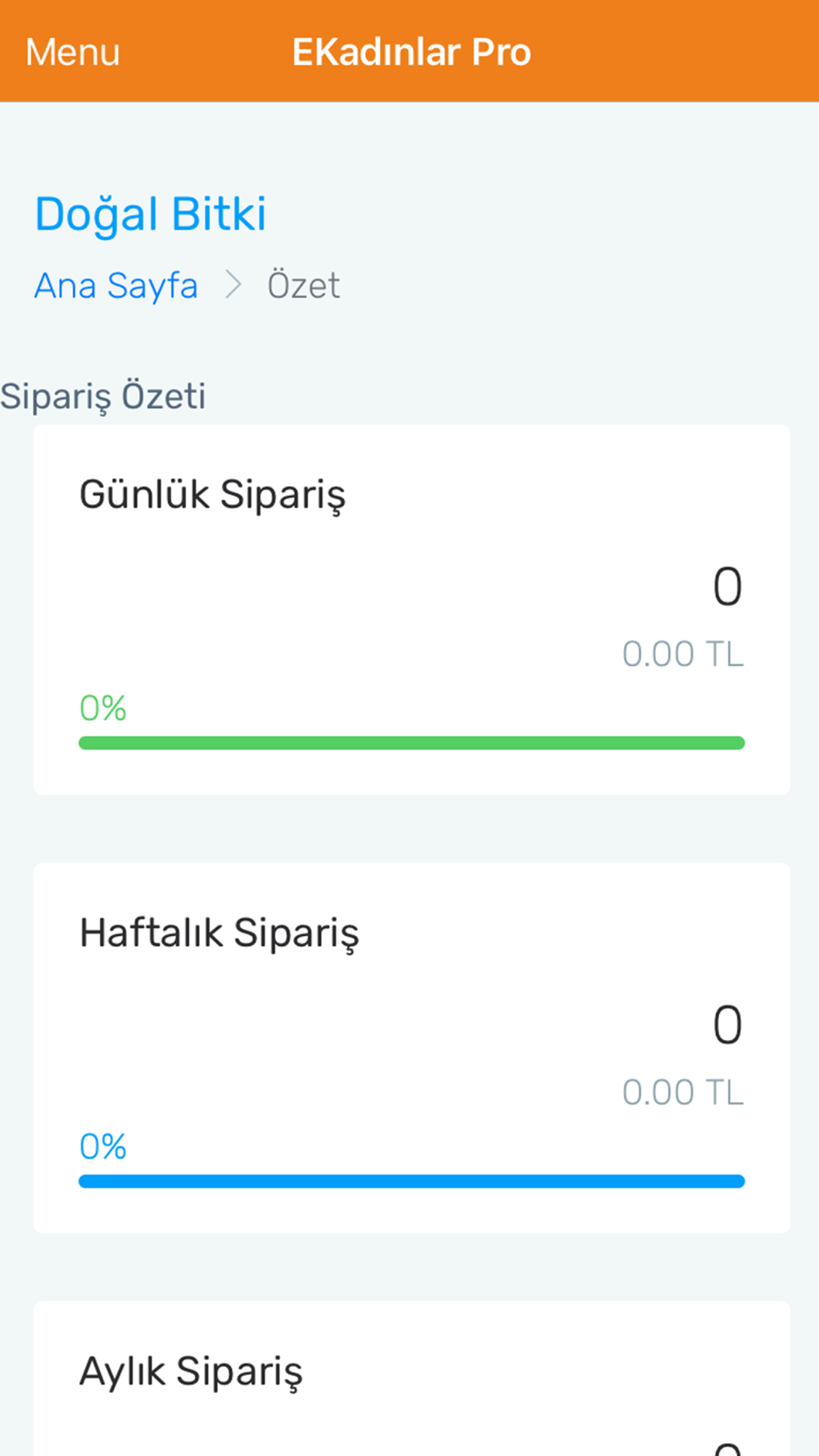Click the green 0% percentage label

point(102,708)
